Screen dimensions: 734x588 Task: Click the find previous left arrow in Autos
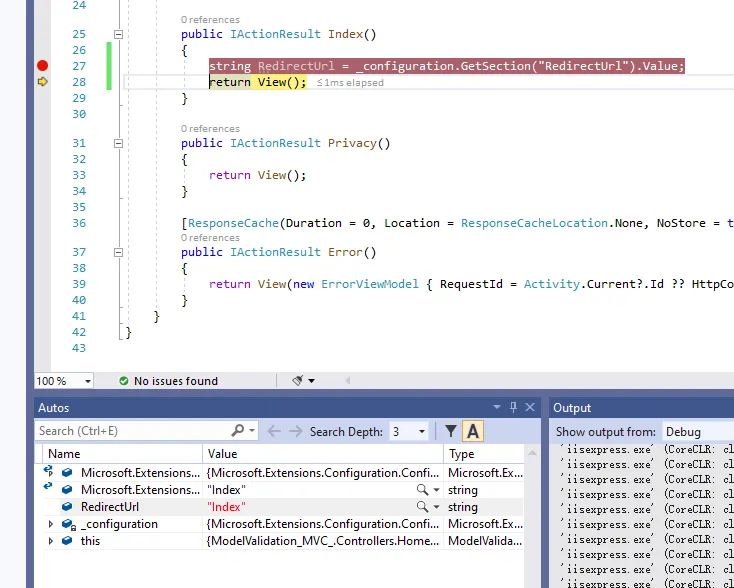[274, 431]
